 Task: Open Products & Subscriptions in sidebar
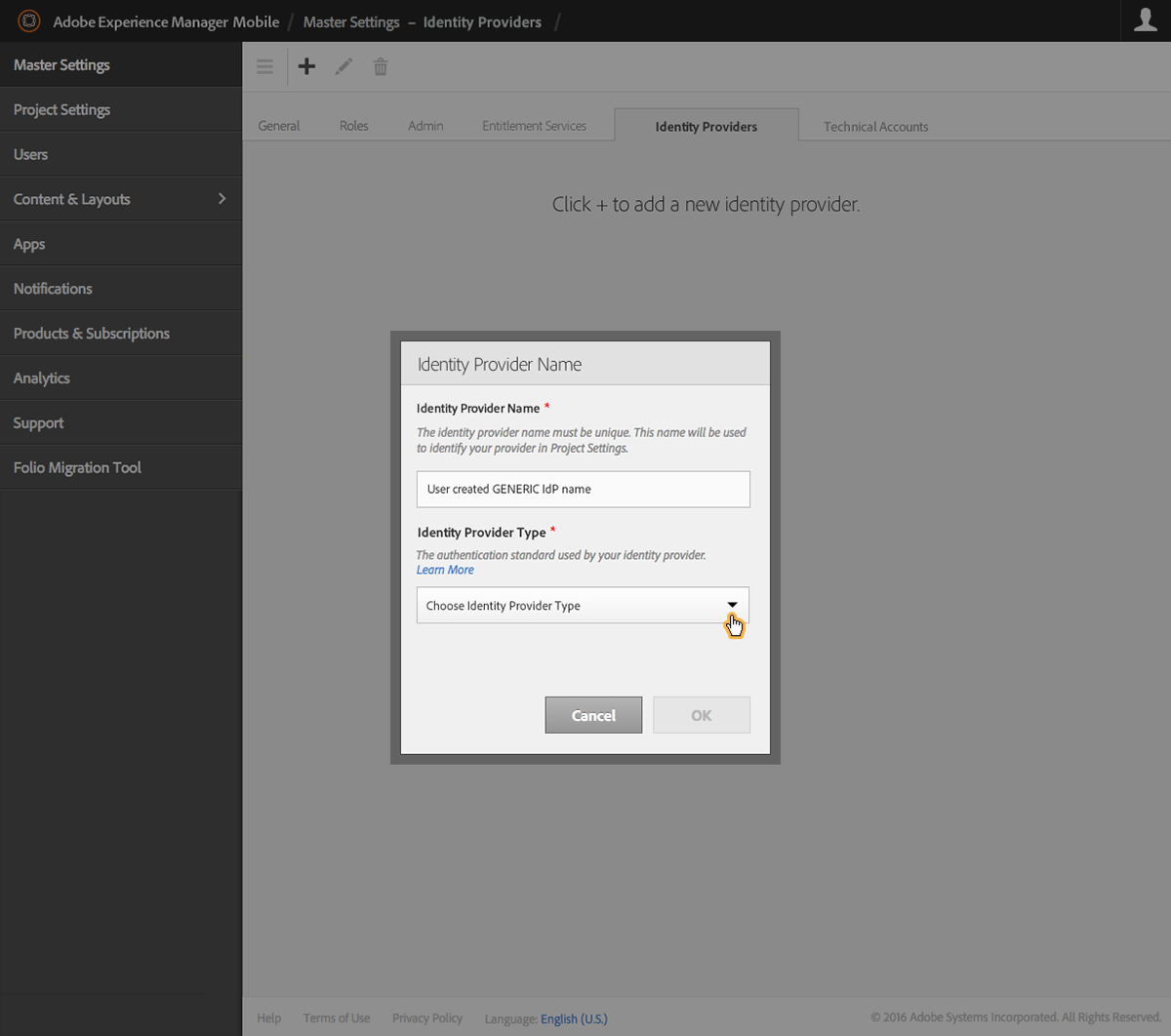point(121,334)
